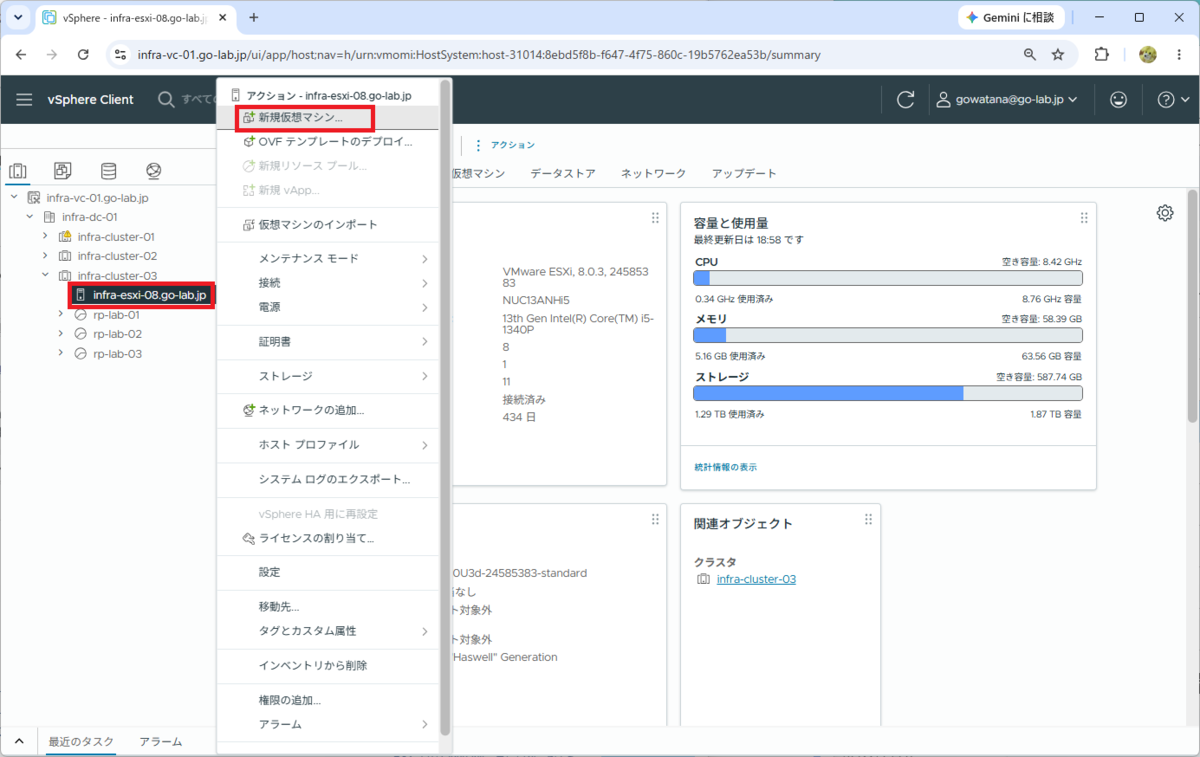The width and height of the screenshot is (1200, 757).
Task: Switch to Storage inventory view icon
Action: [108, 171]
